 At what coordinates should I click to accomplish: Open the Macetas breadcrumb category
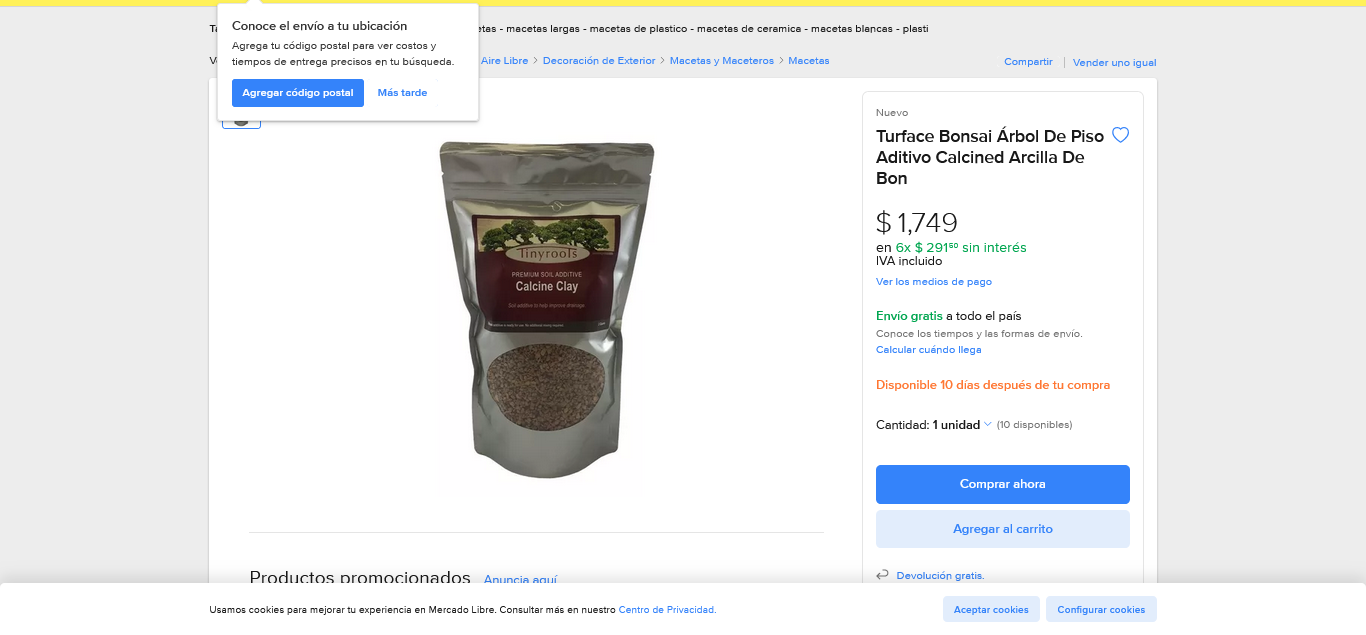tap(808, 61)
